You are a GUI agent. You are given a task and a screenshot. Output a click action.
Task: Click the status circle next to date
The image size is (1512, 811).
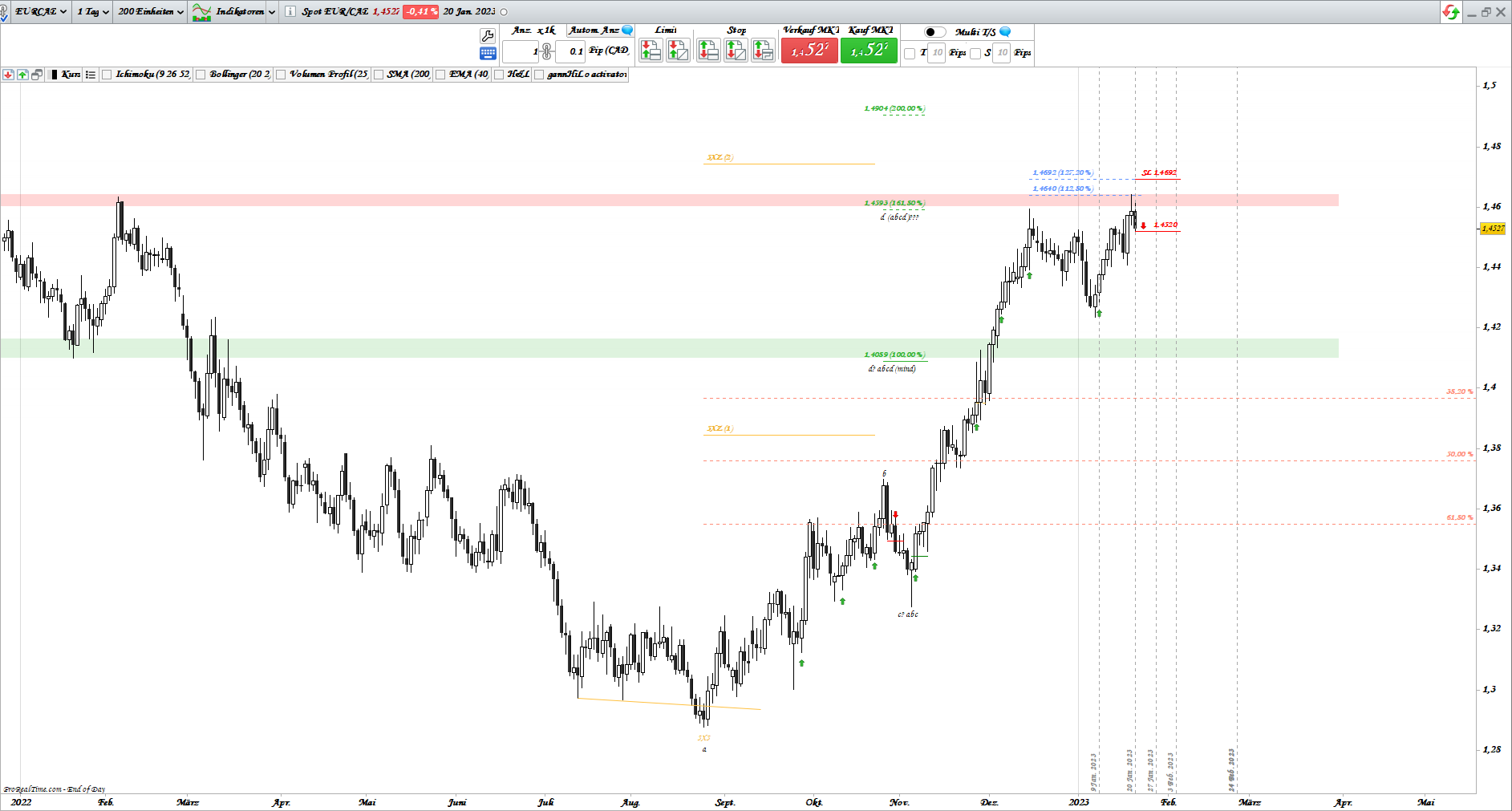coord(504,12)
